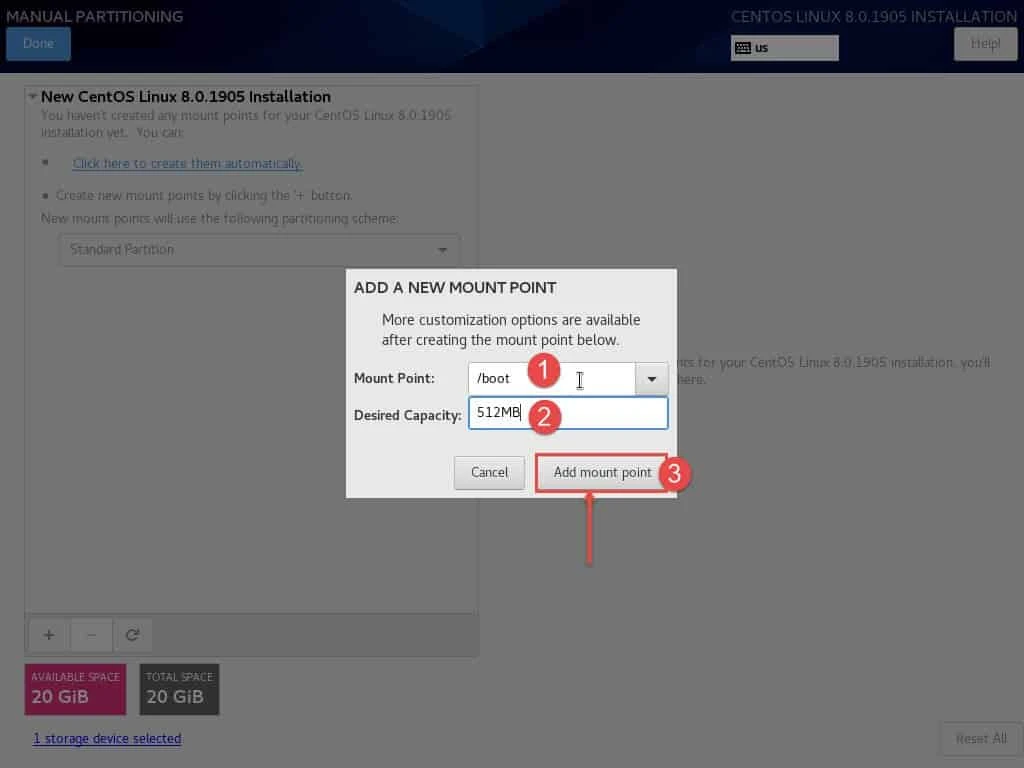Open the Mount Point dropdown arrow
Screen dimensions: 1024x768
click(651, 379)
